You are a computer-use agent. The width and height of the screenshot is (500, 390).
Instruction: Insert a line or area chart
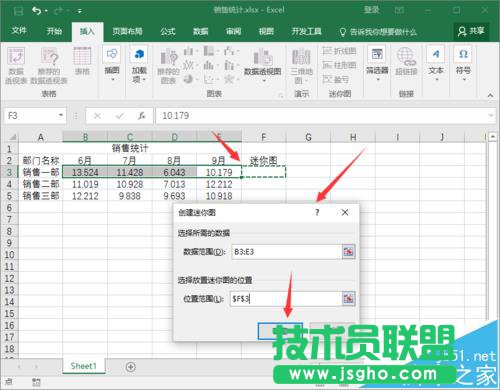point(190,65)
